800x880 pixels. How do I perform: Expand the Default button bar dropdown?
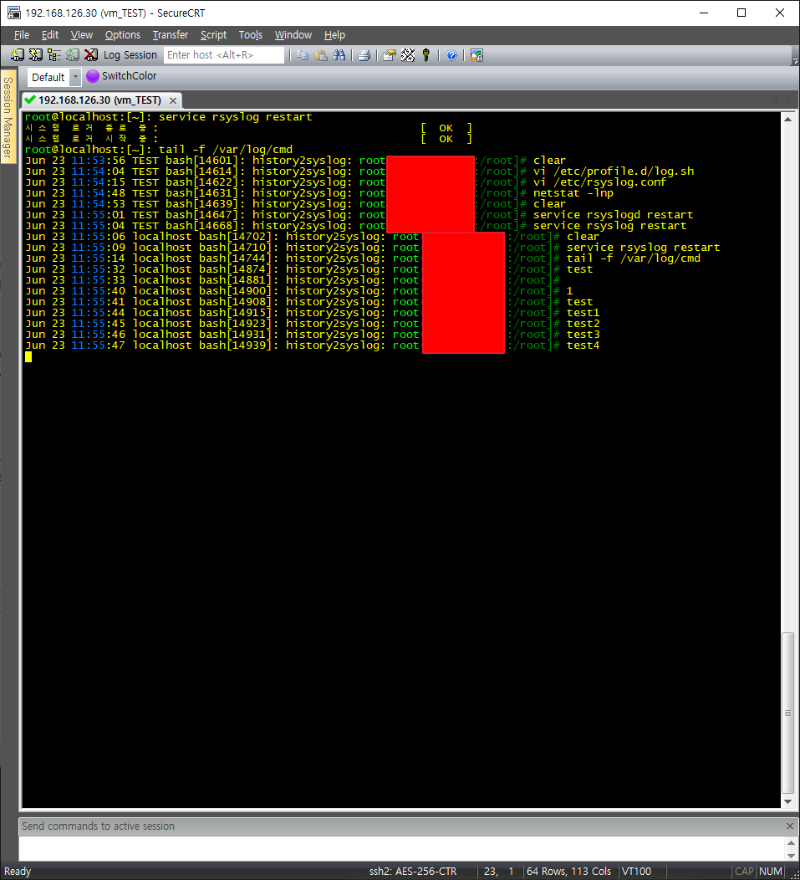[75, 77]
